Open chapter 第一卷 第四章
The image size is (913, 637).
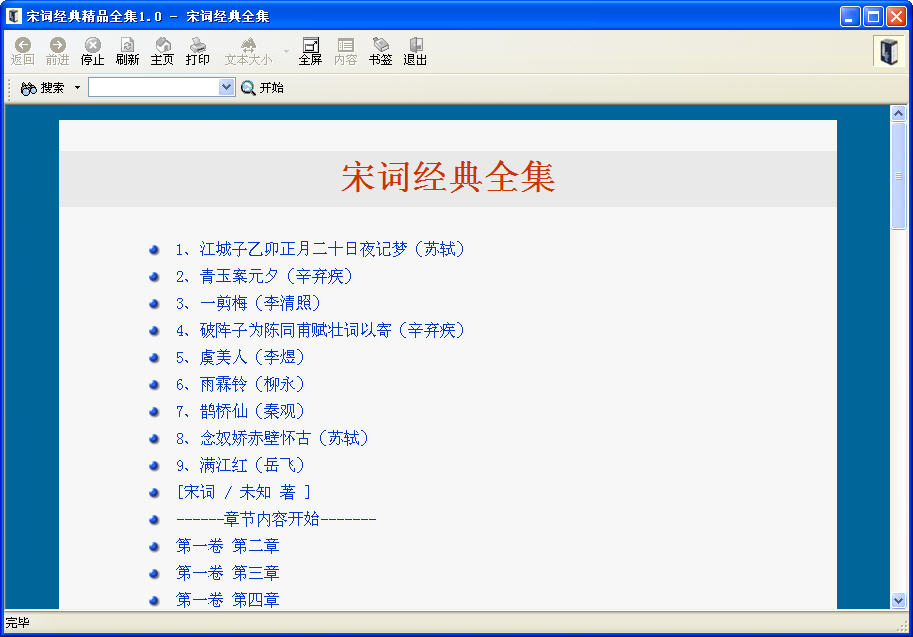pos(228,600)
